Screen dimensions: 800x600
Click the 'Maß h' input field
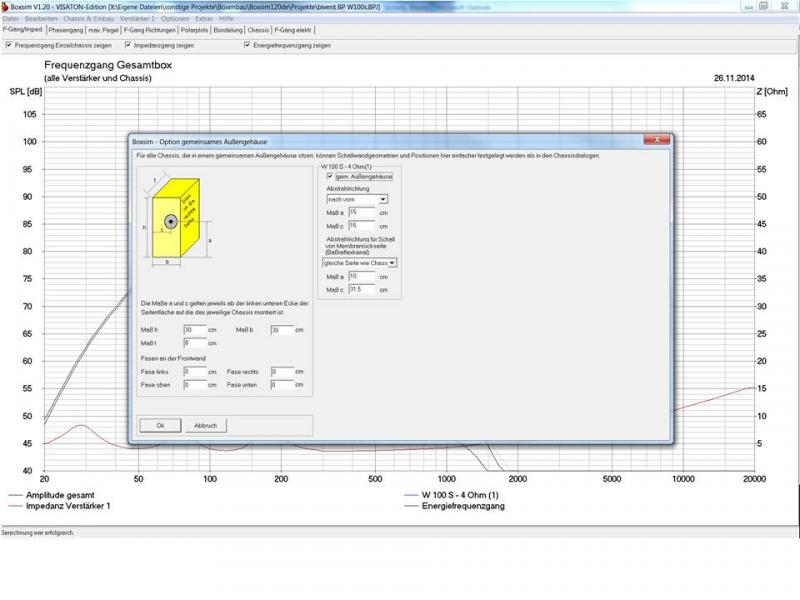193,330
